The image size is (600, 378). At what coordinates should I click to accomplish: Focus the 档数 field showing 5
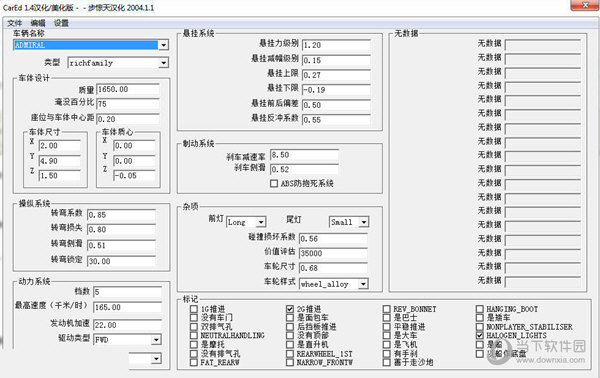pos(127,292)
